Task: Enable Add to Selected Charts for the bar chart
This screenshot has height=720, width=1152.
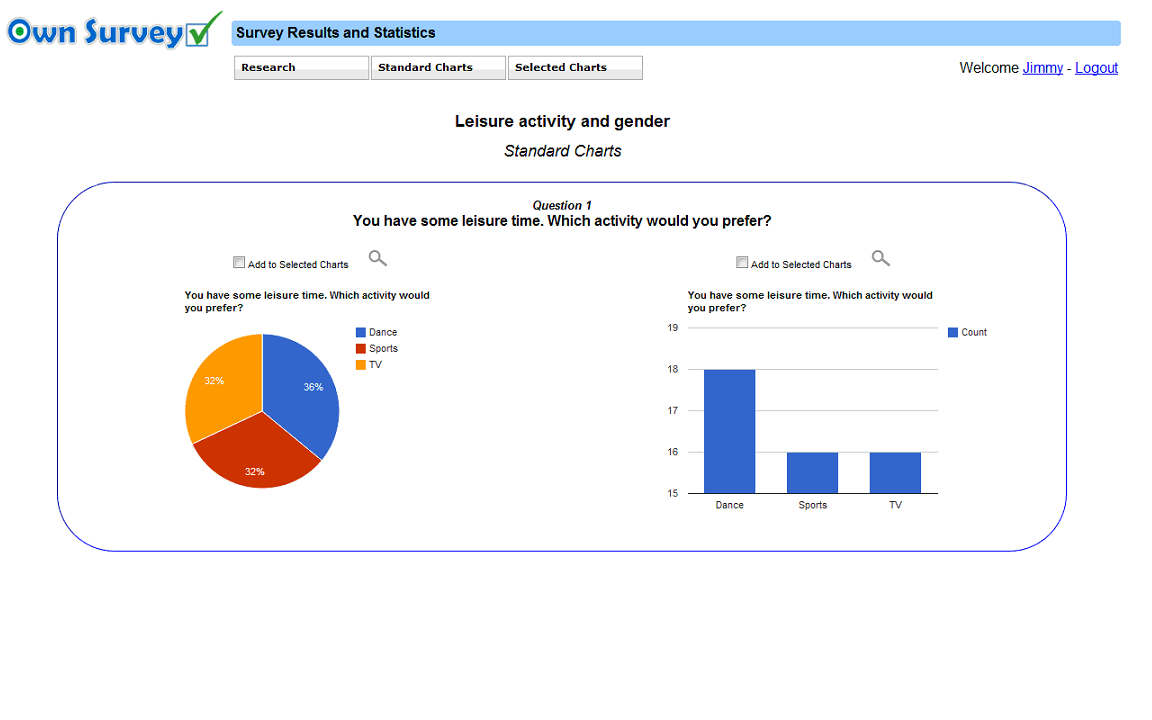Action: pos(742,261)
